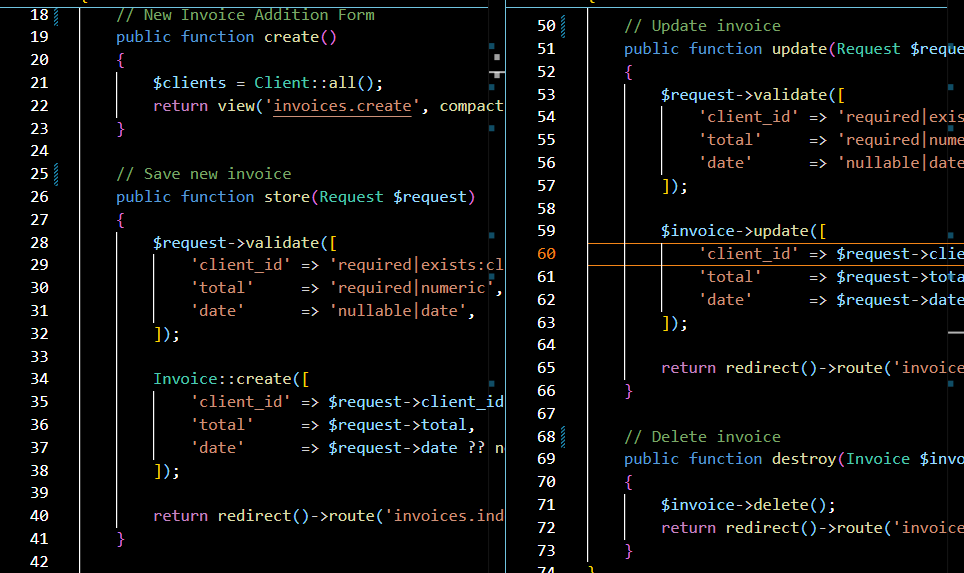Click 'Request' type hint on line 51
964x573 pixels.
click(x=868, y=49)
